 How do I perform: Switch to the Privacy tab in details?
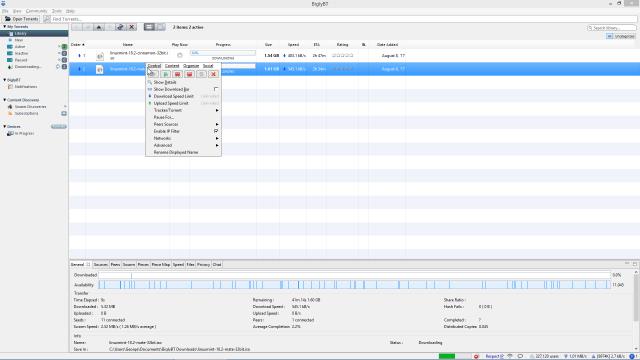(203, 264)
